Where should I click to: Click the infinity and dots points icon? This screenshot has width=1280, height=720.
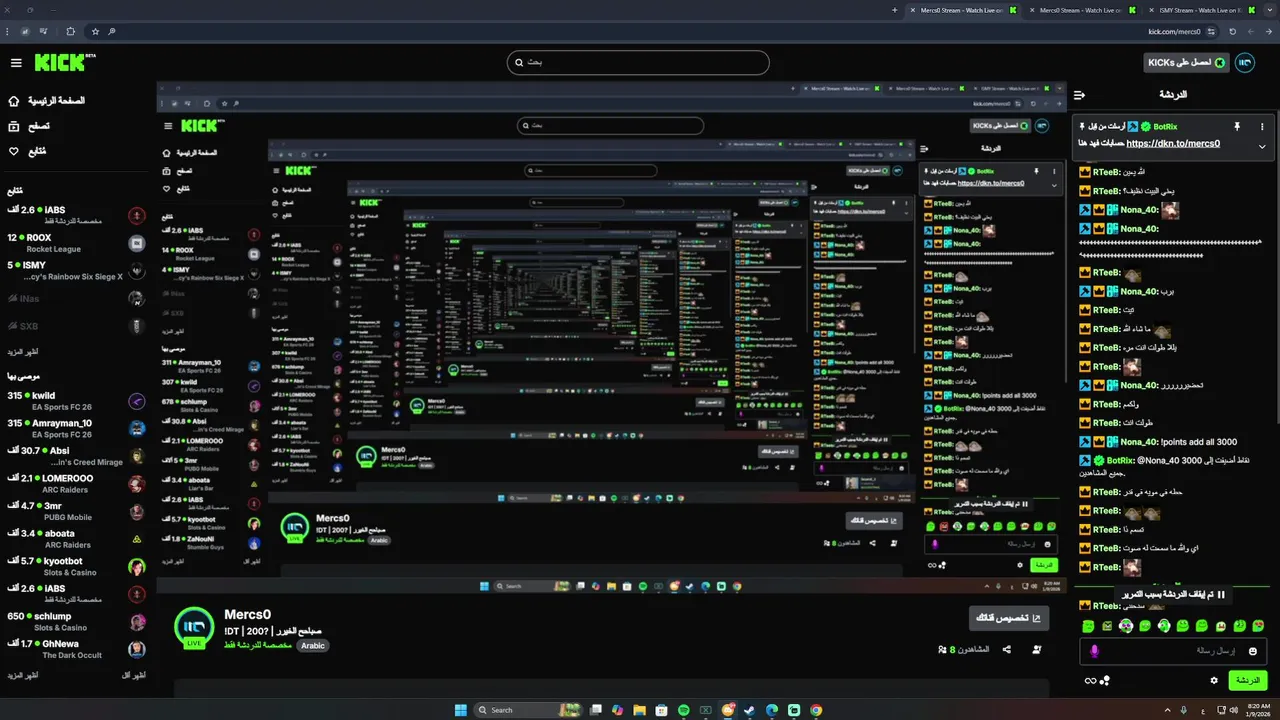coord(1097,681)
